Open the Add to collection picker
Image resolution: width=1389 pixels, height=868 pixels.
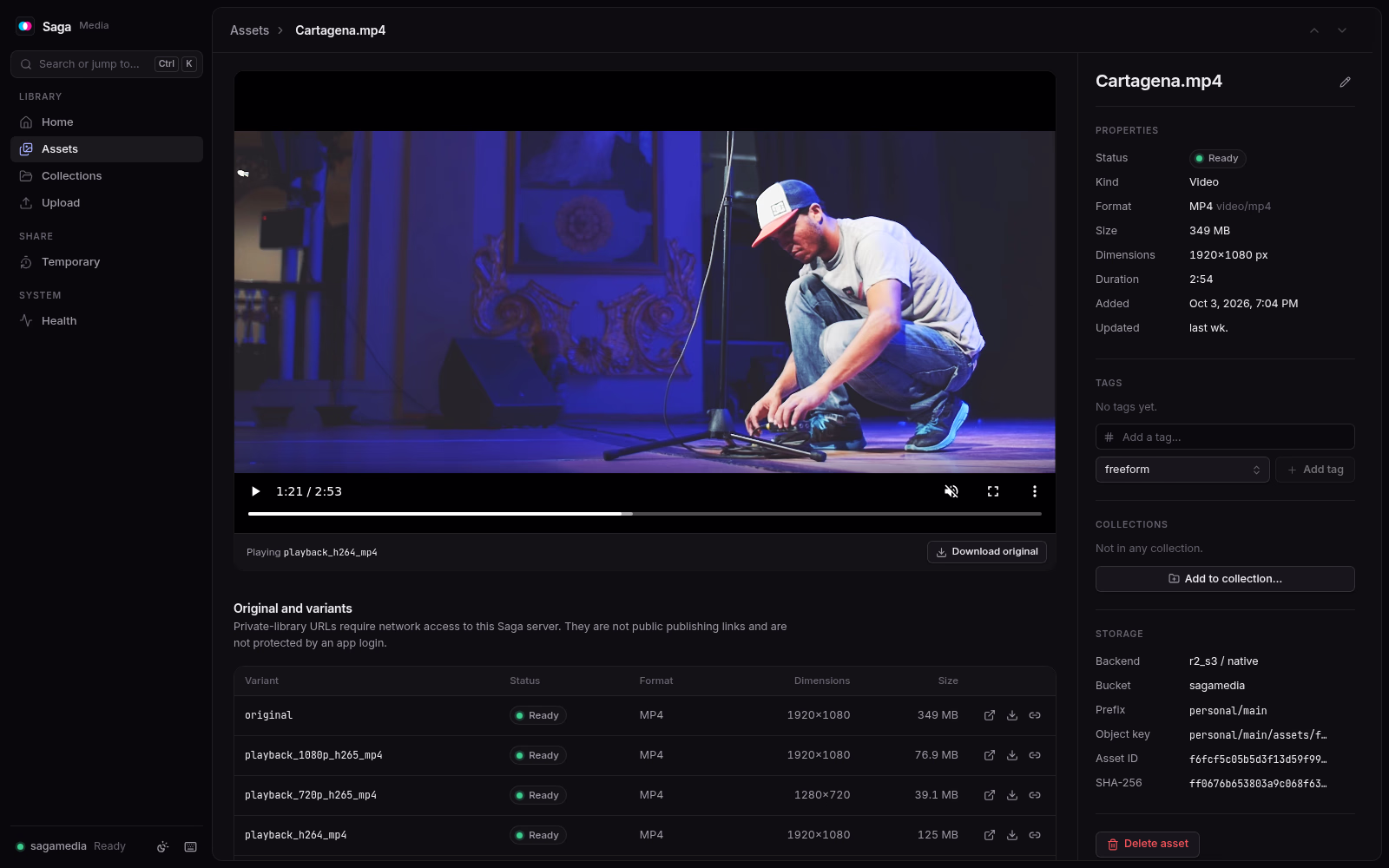coord(1225,579)
